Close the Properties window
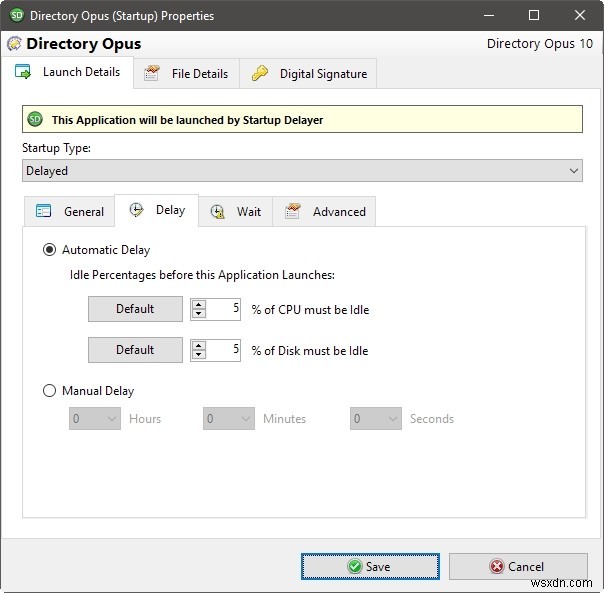 click(x=580, y=15)
